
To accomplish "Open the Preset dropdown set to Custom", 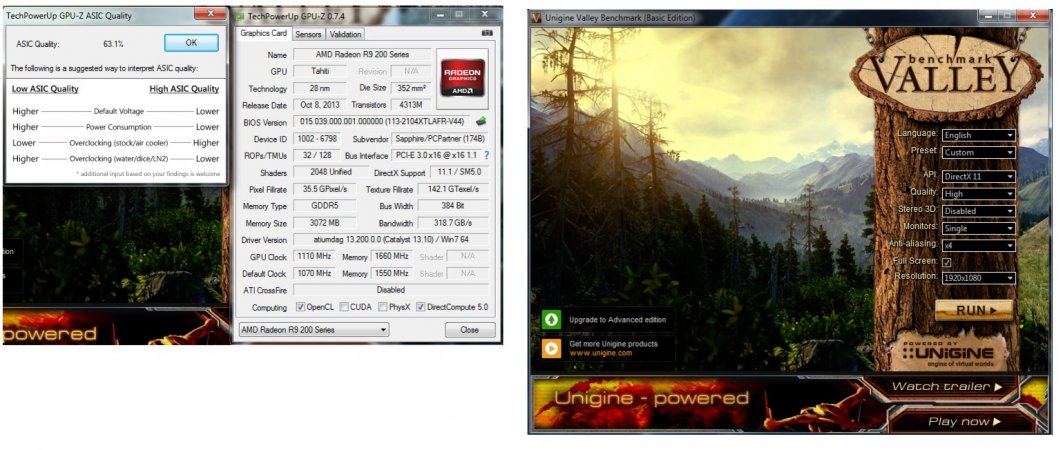I will point(978,152).
